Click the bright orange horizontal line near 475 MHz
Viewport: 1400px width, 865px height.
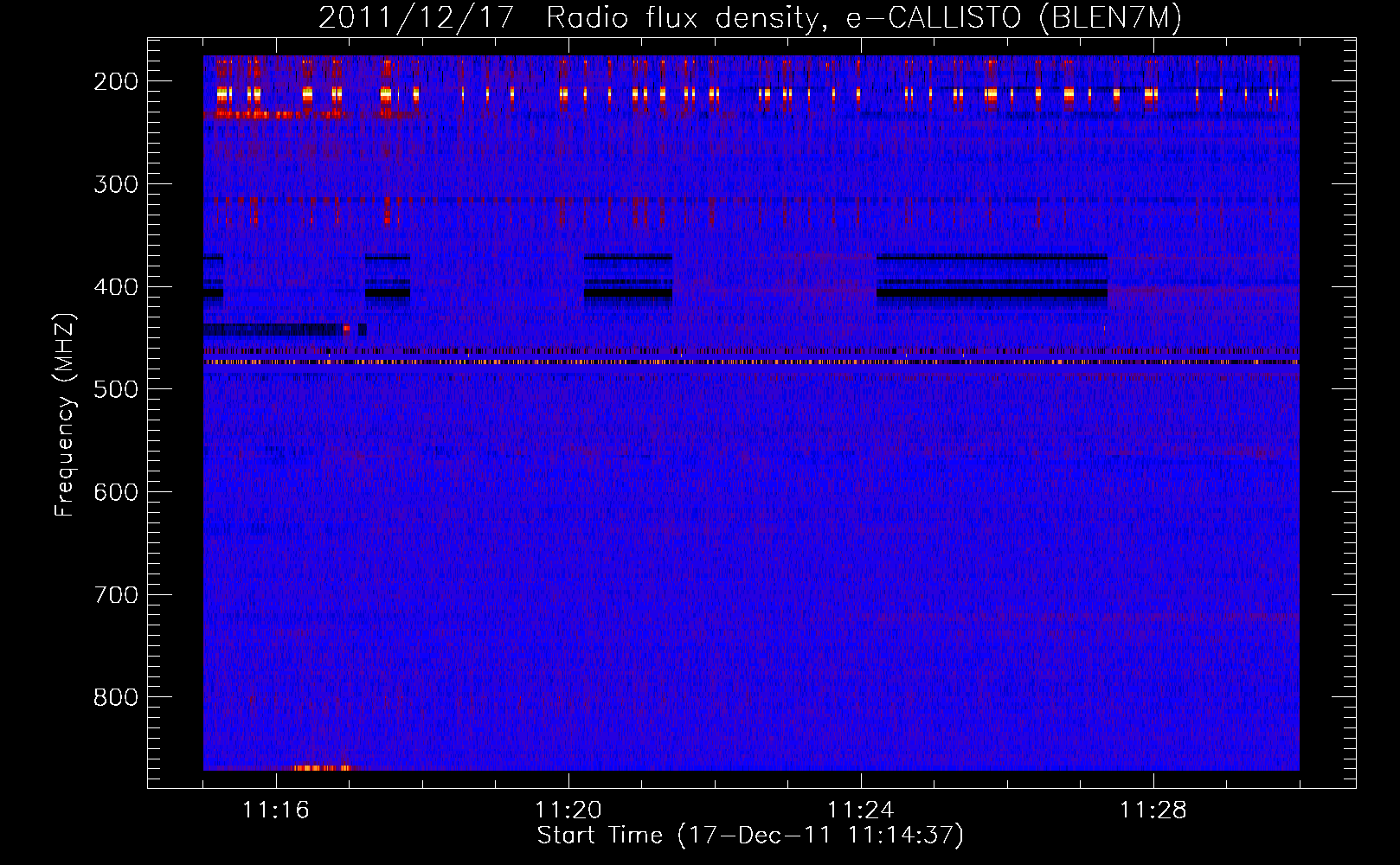coord(751,362)
